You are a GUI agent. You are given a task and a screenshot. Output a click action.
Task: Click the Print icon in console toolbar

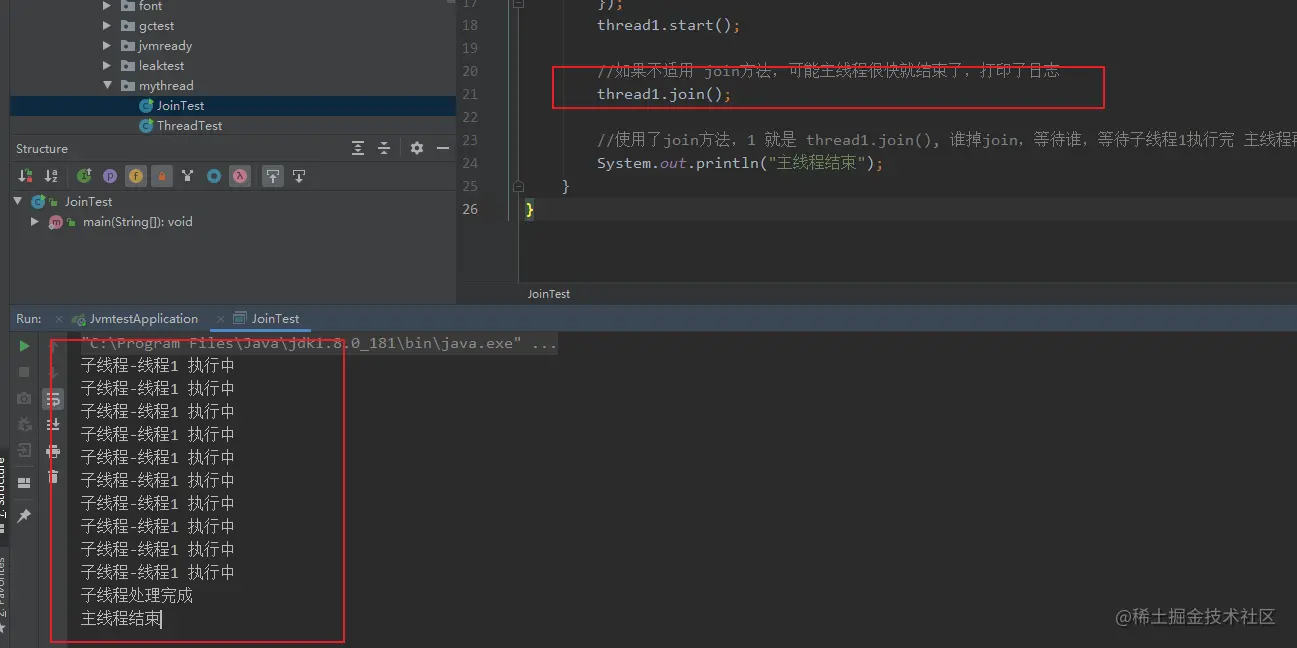tap(53, 451)
